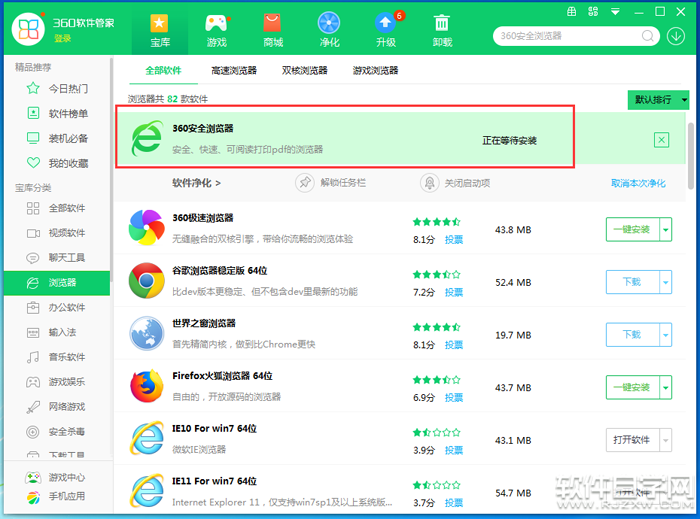Expand install options for Firefox火狐浏览器

(666, 387)
